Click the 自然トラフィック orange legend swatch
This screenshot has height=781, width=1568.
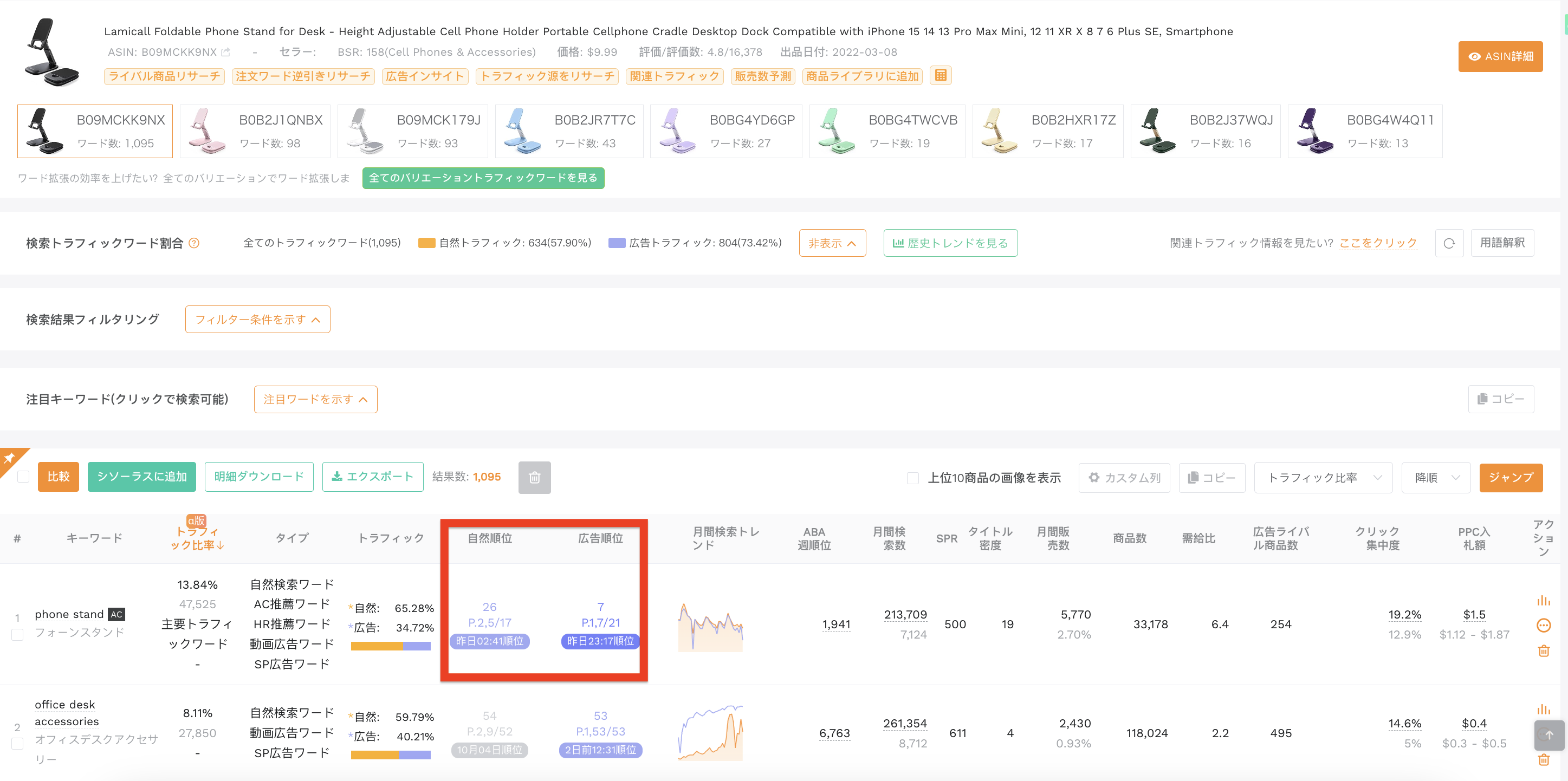click(427, 243)
